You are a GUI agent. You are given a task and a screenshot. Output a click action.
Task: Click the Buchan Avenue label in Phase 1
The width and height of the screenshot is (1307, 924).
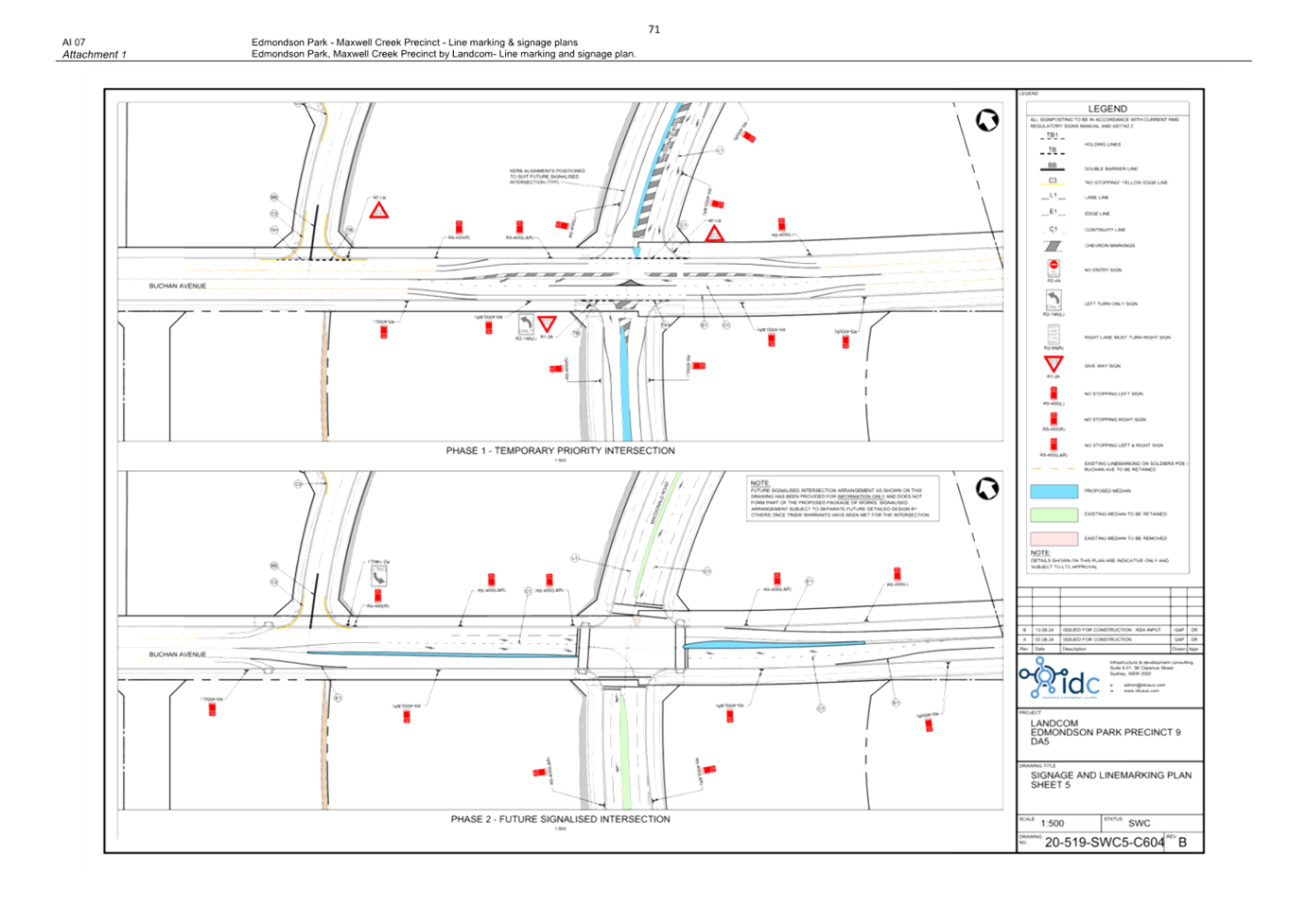[177, 286]
